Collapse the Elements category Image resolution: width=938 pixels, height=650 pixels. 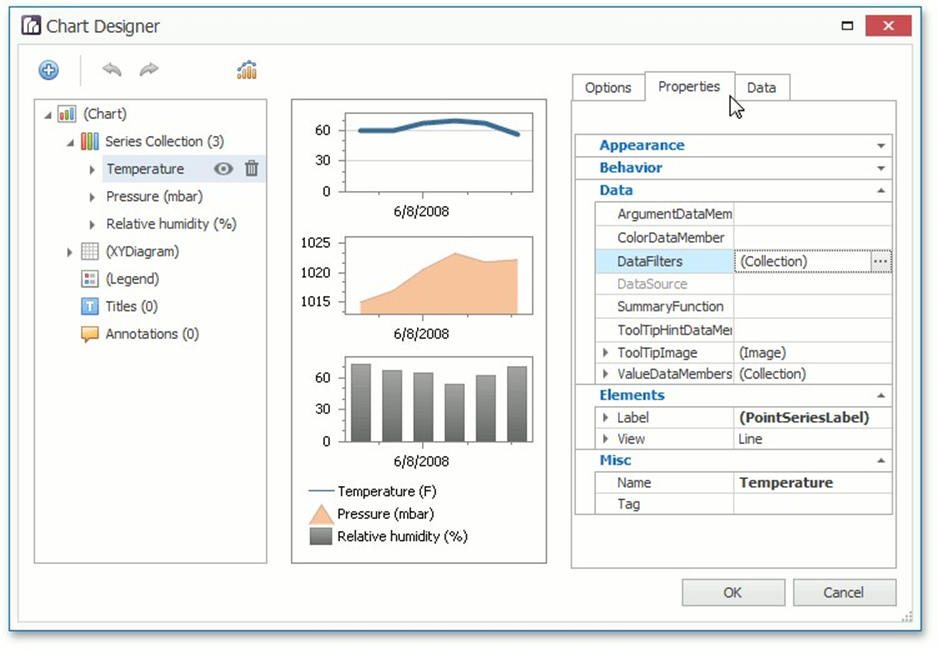click(881, 395)
